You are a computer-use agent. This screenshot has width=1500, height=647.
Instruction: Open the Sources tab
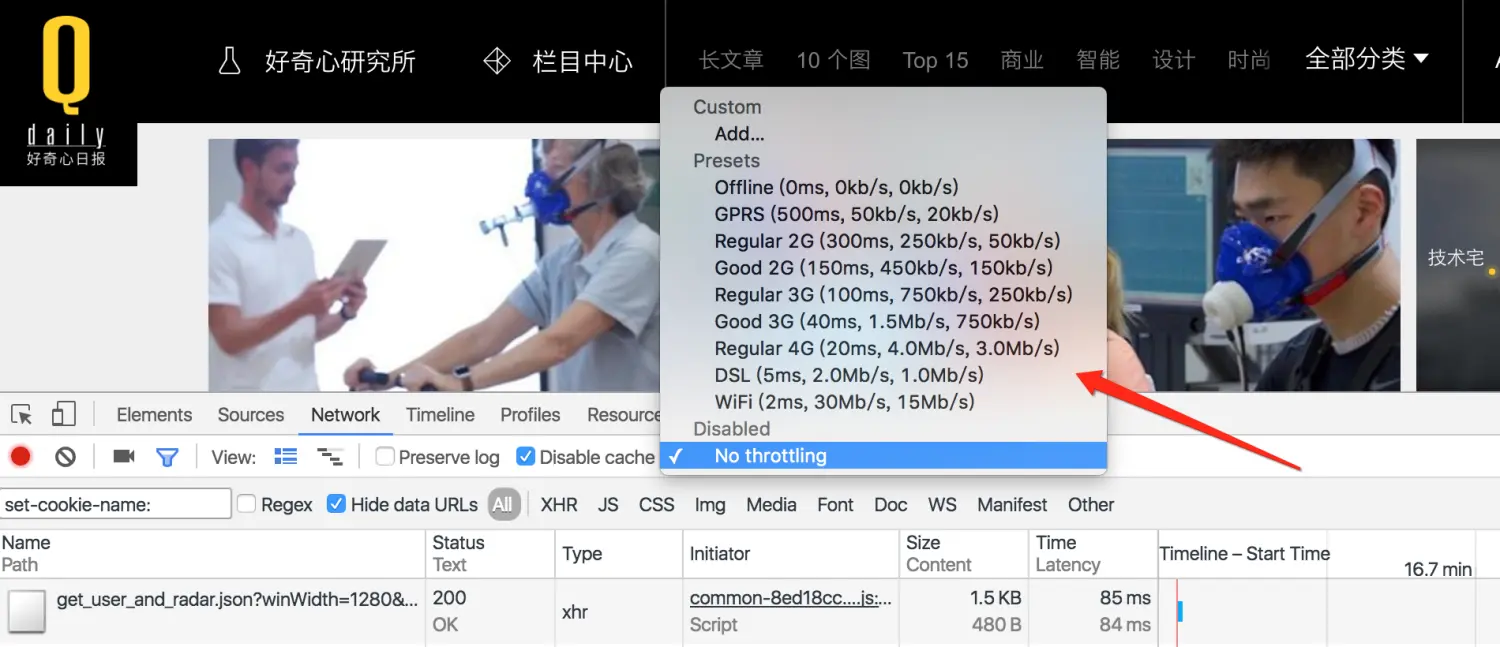click(251, 415)
